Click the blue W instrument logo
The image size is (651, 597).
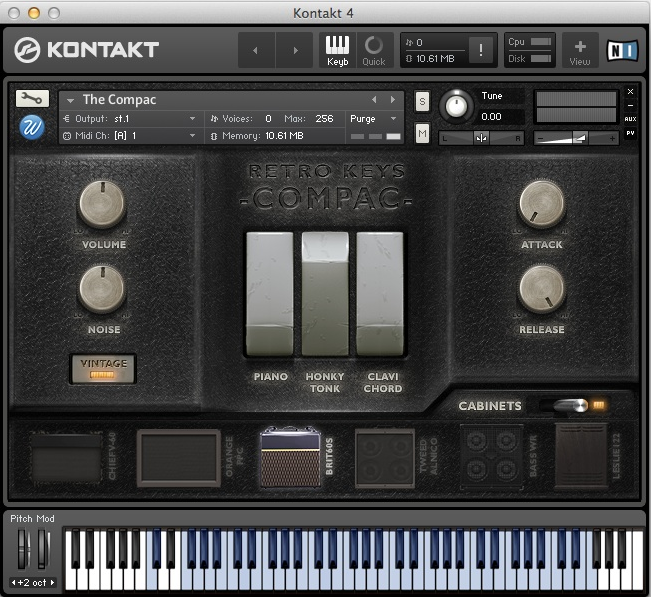pyautogui.click(x=32, y=127)
